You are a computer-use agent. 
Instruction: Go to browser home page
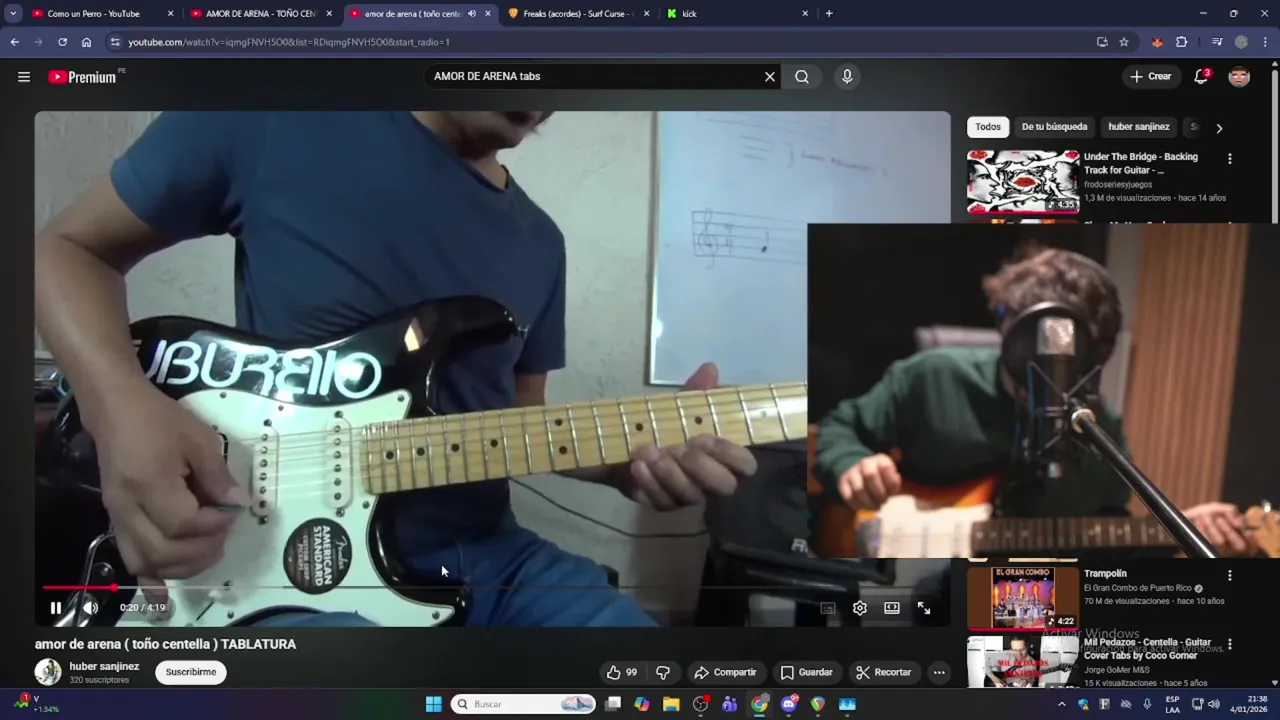pyautogui.click(x=87, y=42)
